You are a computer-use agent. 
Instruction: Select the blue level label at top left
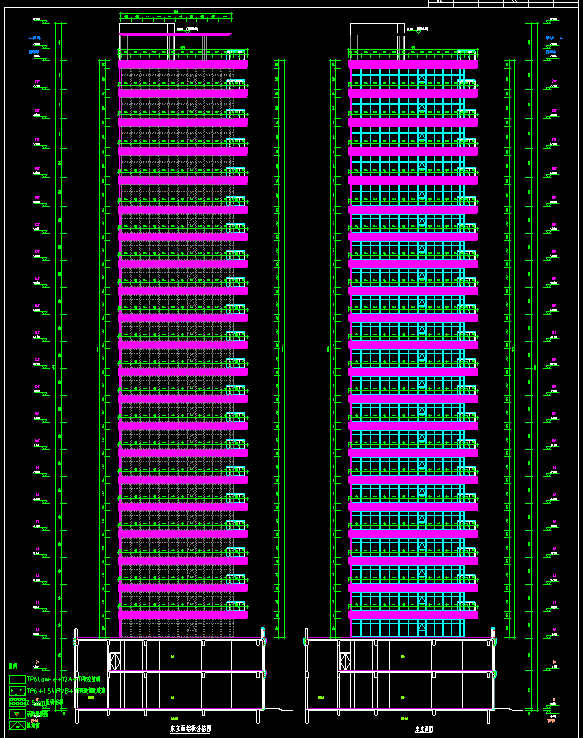[x=35, y=38]
